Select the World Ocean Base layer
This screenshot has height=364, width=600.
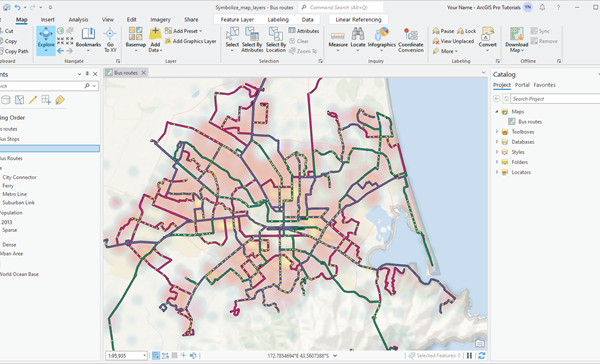coord(19,274)
